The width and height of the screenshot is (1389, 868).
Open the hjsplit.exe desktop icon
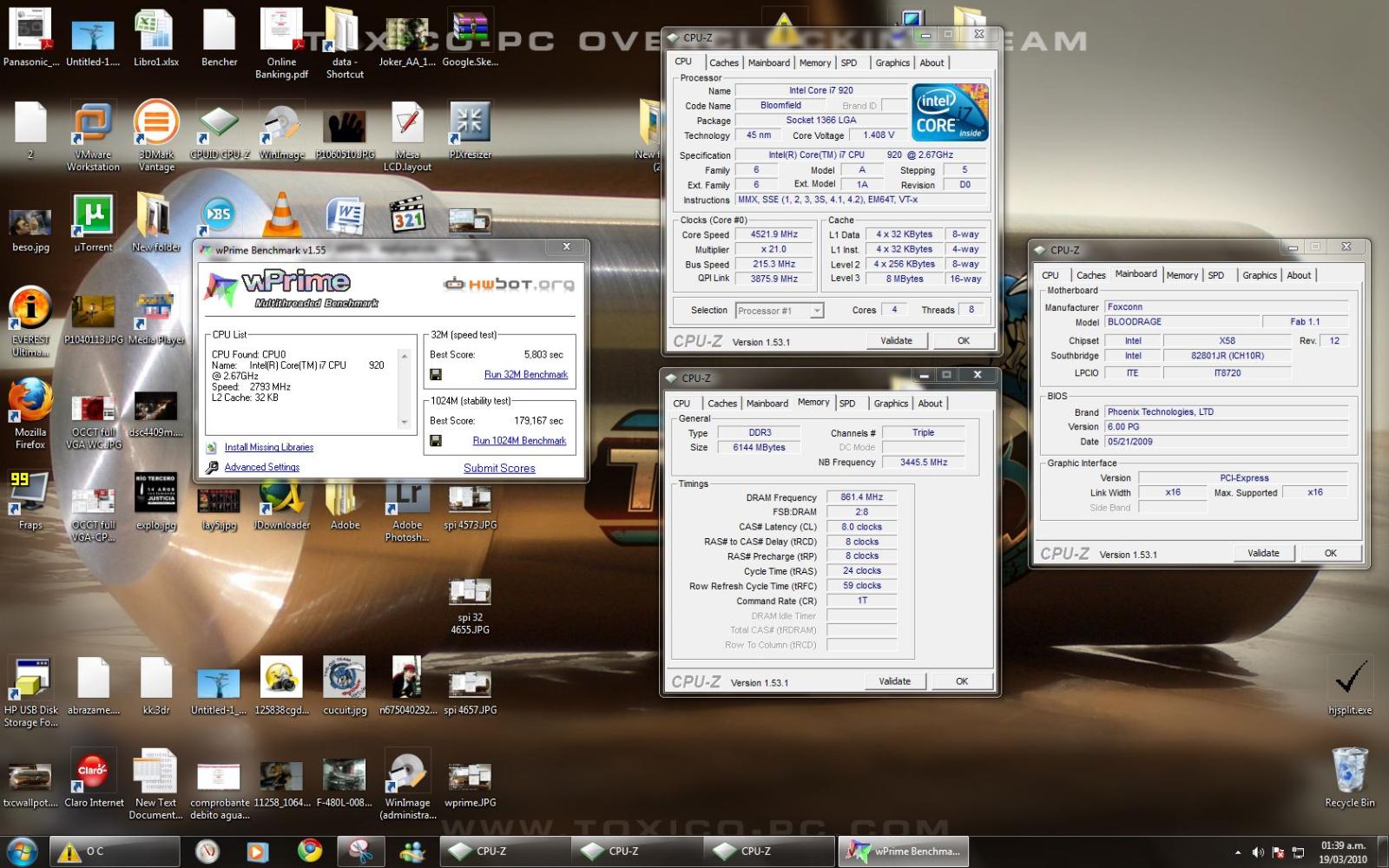point(1350,686)
